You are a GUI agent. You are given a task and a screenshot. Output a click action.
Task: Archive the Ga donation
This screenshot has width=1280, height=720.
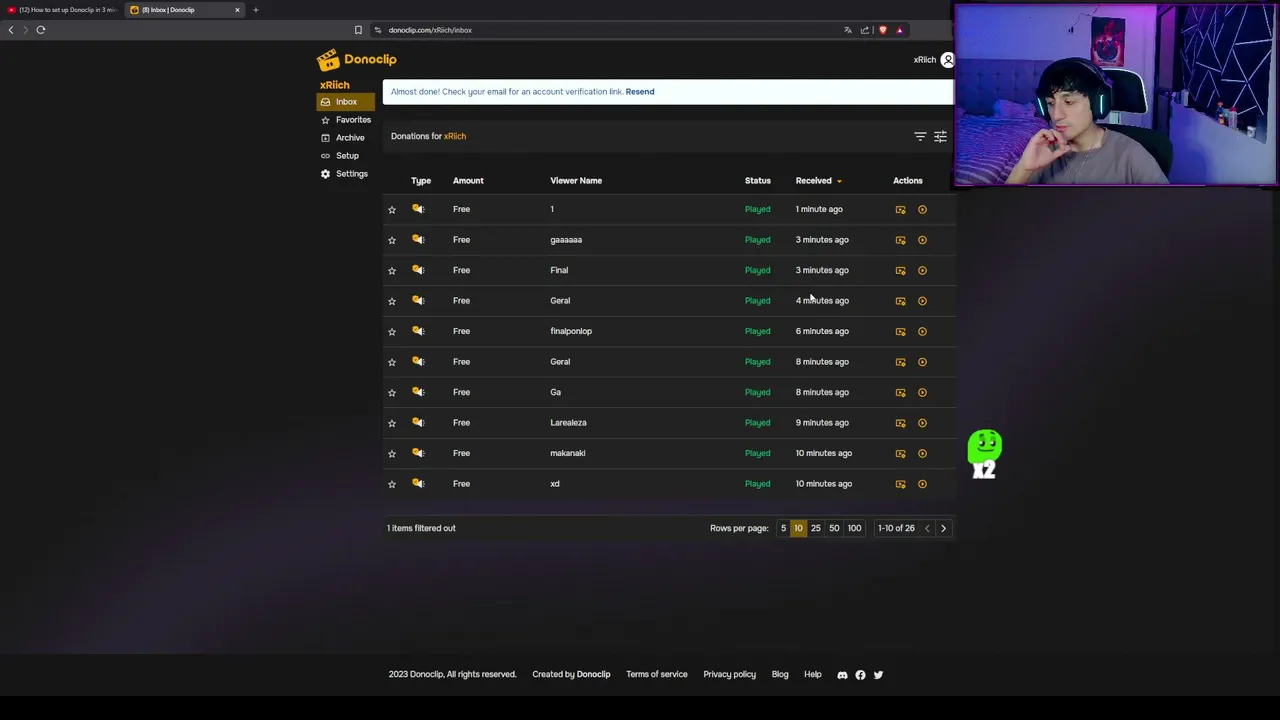[x=900, y=392]
